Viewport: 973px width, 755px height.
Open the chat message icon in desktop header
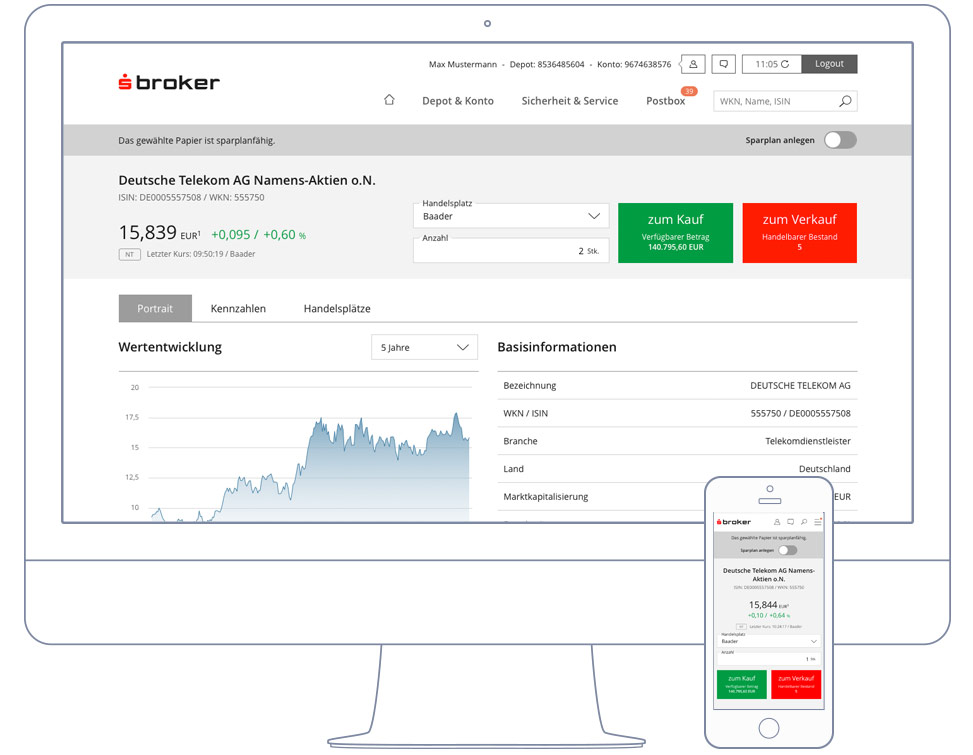point(724,64)
